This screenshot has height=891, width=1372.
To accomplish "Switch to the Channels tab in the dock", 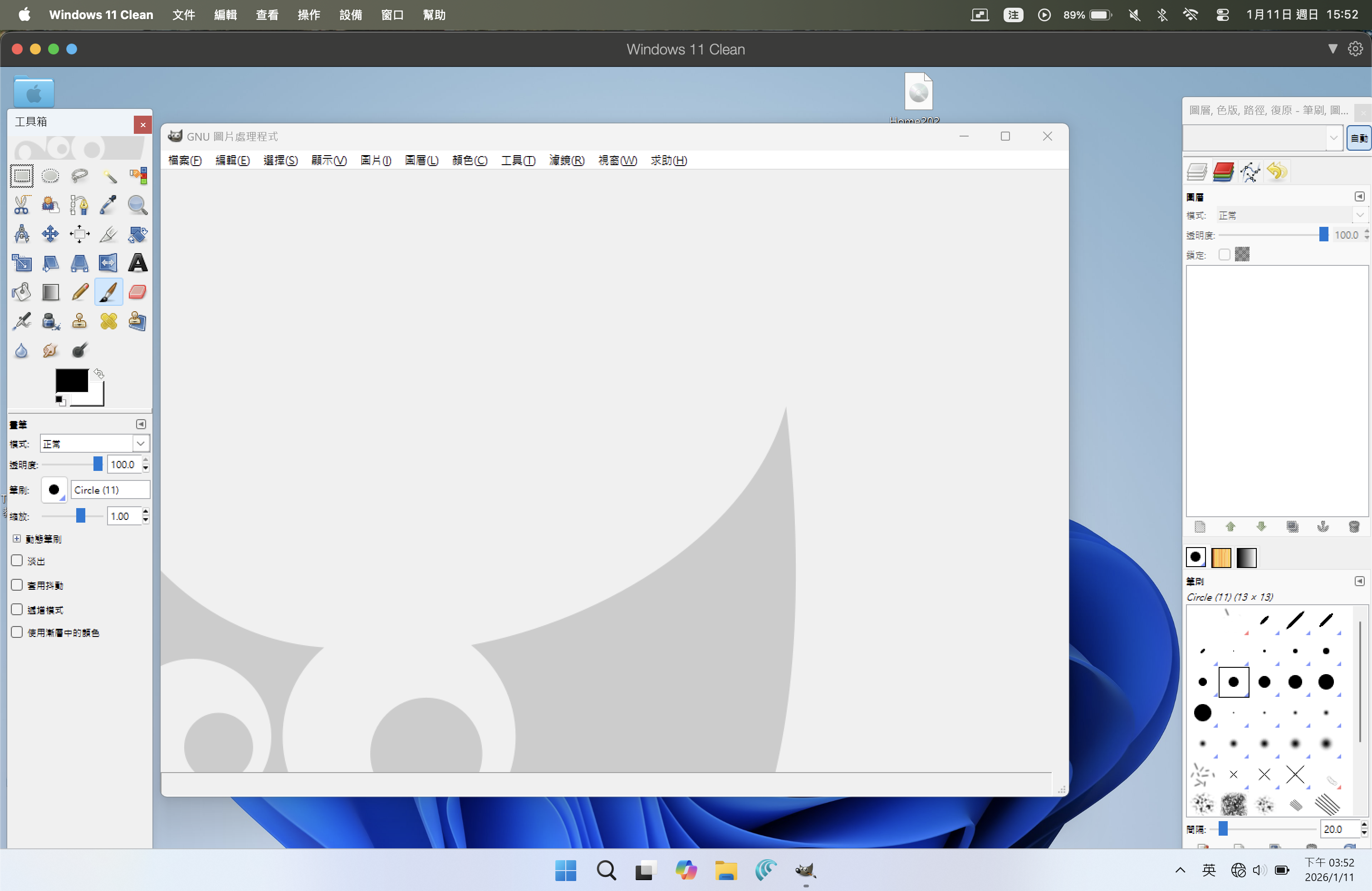I will click(x=1224, y=171).
